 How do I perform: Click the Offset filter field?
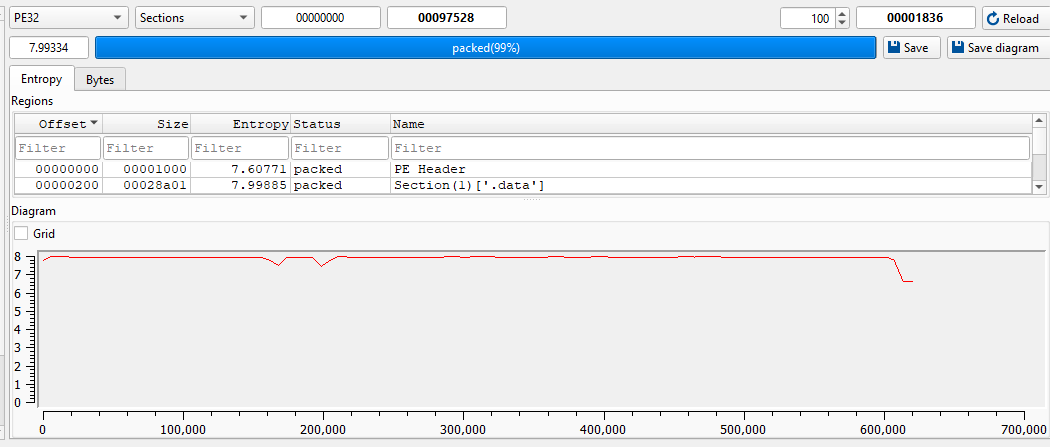(x=58, y=148)
